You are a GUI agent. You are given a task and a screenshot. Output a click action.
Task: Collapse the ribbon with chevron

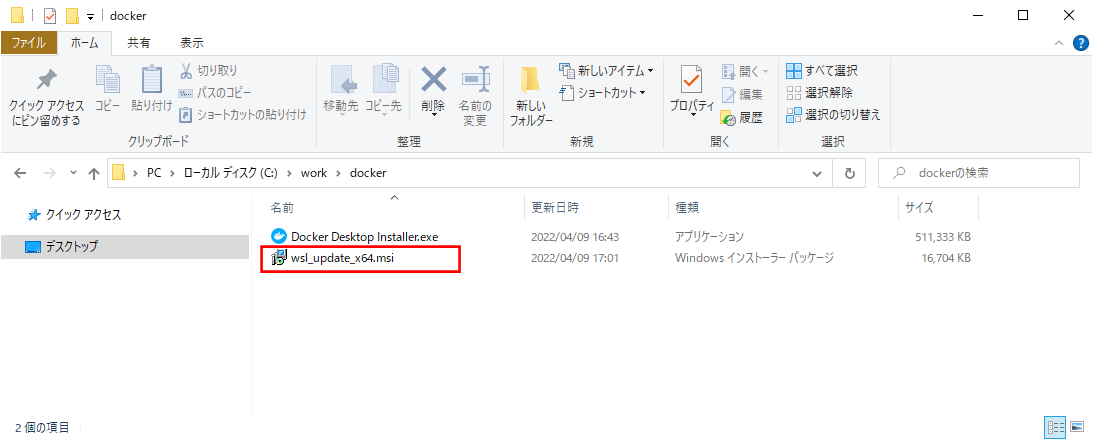1058,43
